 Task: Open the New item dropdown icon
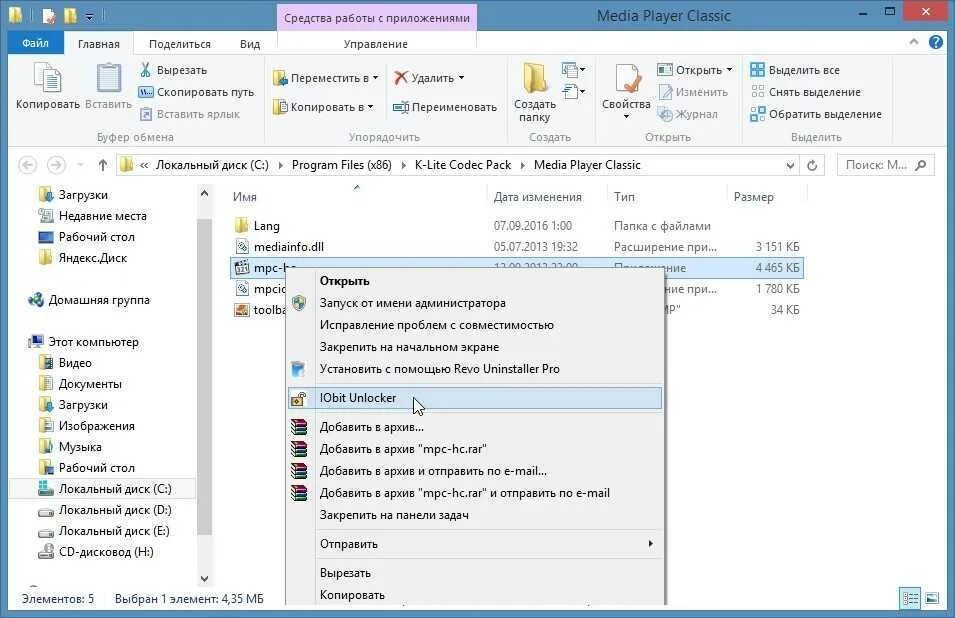[x=573, y=69]
